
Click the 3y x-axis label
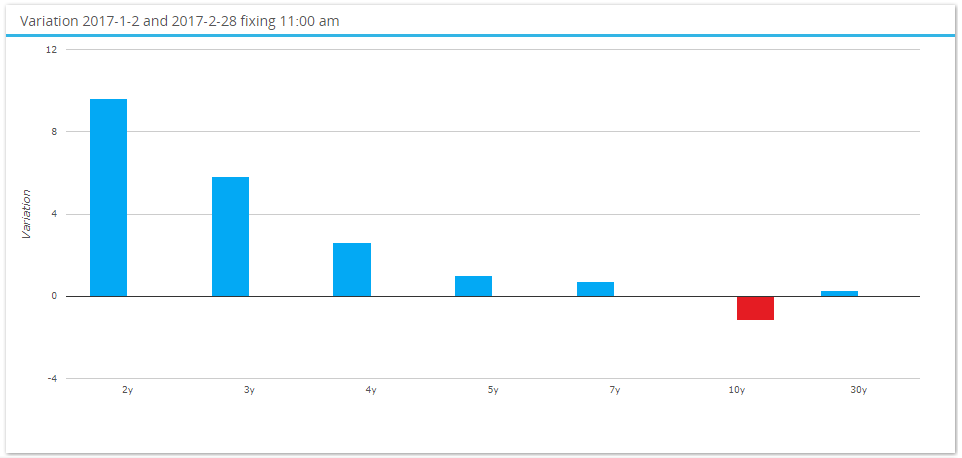coord(249,390)
